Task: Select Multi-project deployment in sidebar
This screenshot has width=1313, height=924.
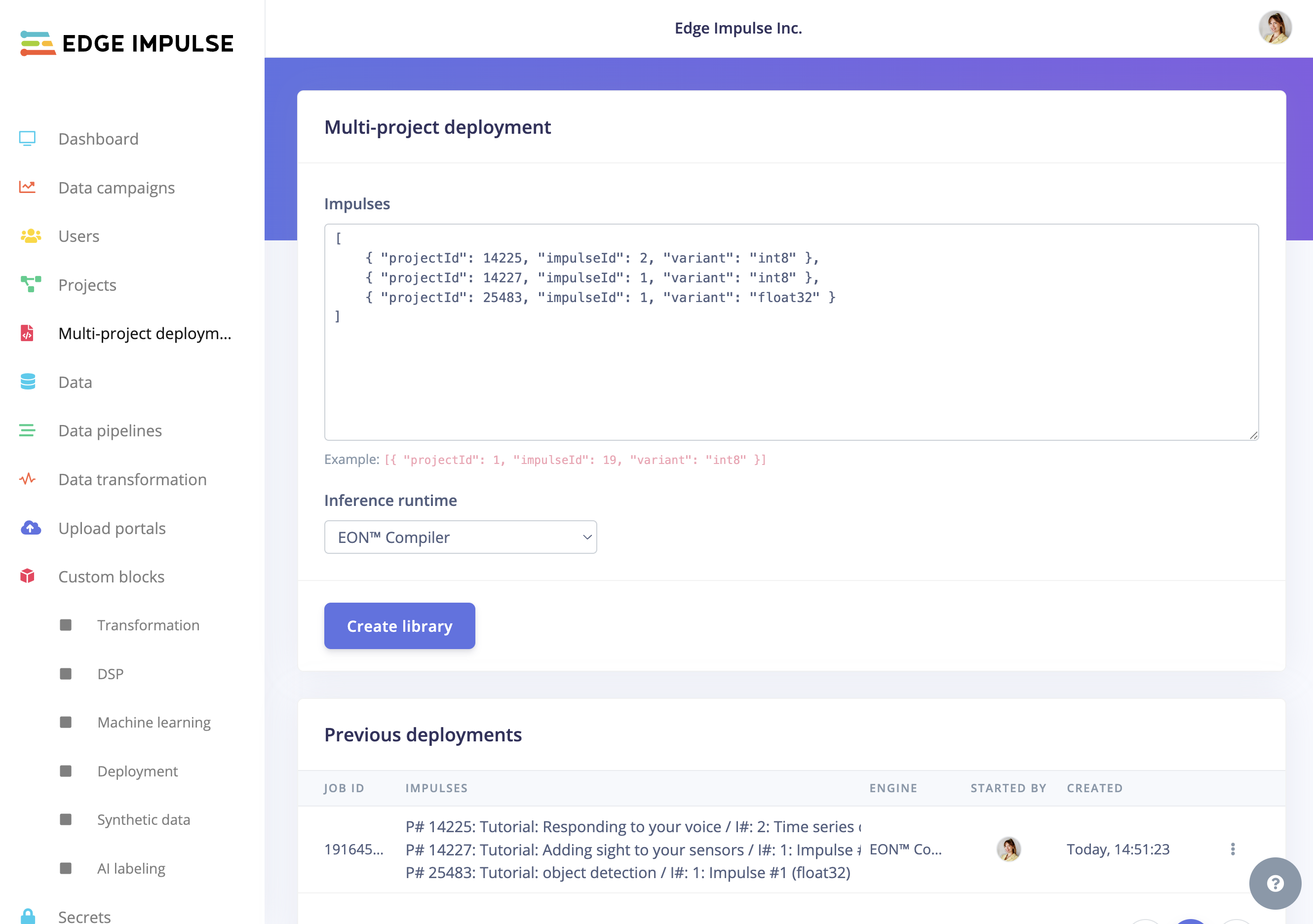Action: click(x=145, y=333)
